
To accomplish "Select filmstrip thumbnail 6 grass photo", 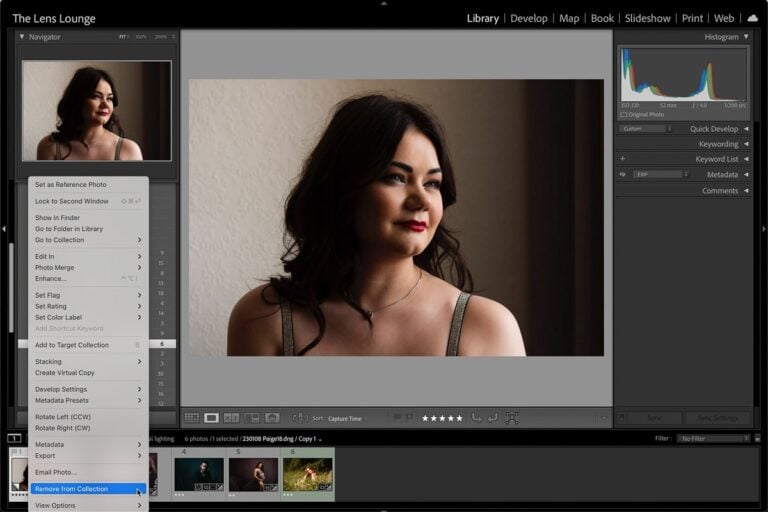I will [x=308, y=474].
